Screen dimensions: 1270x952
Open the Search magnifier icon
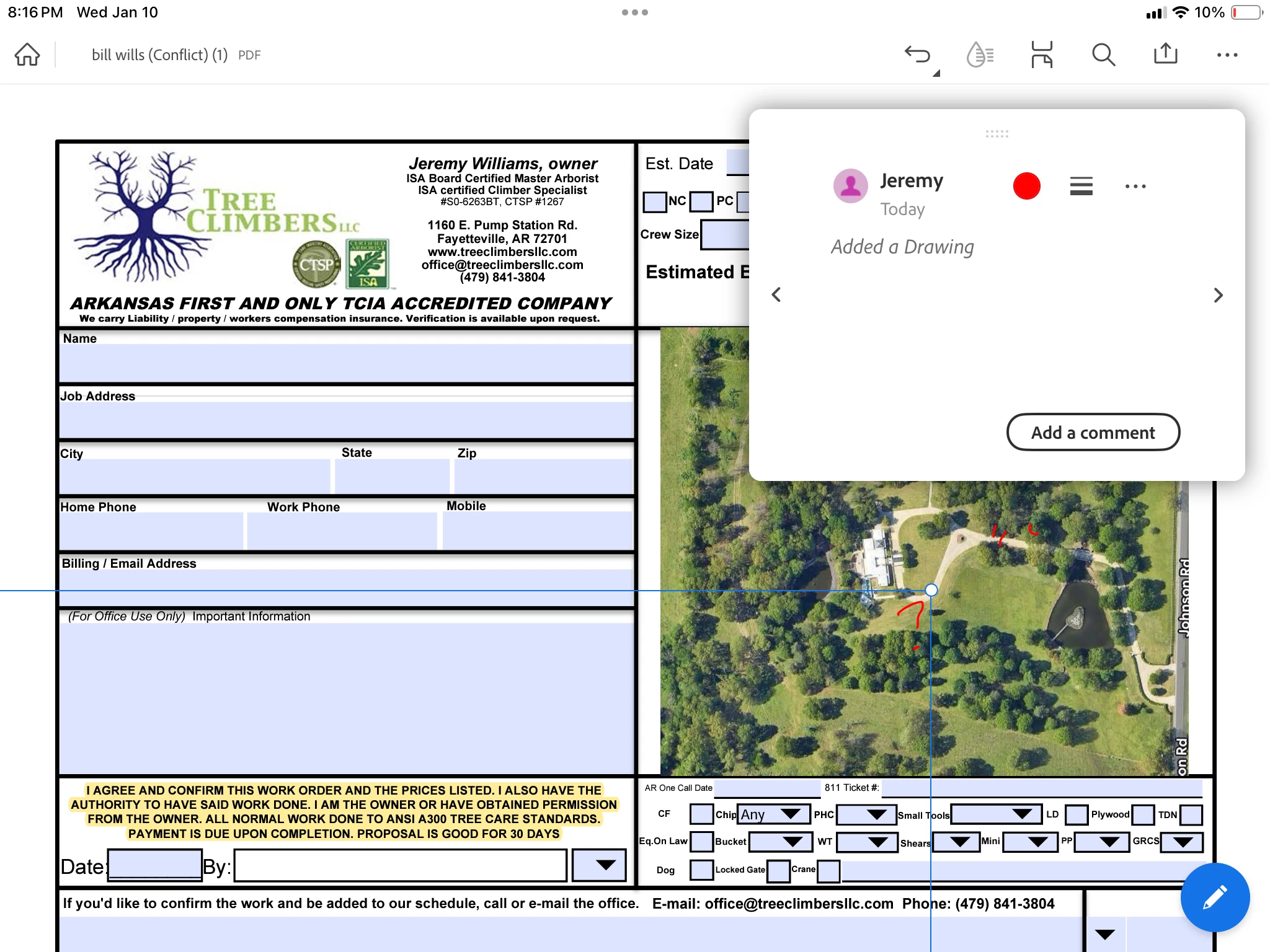[1103, 55]
